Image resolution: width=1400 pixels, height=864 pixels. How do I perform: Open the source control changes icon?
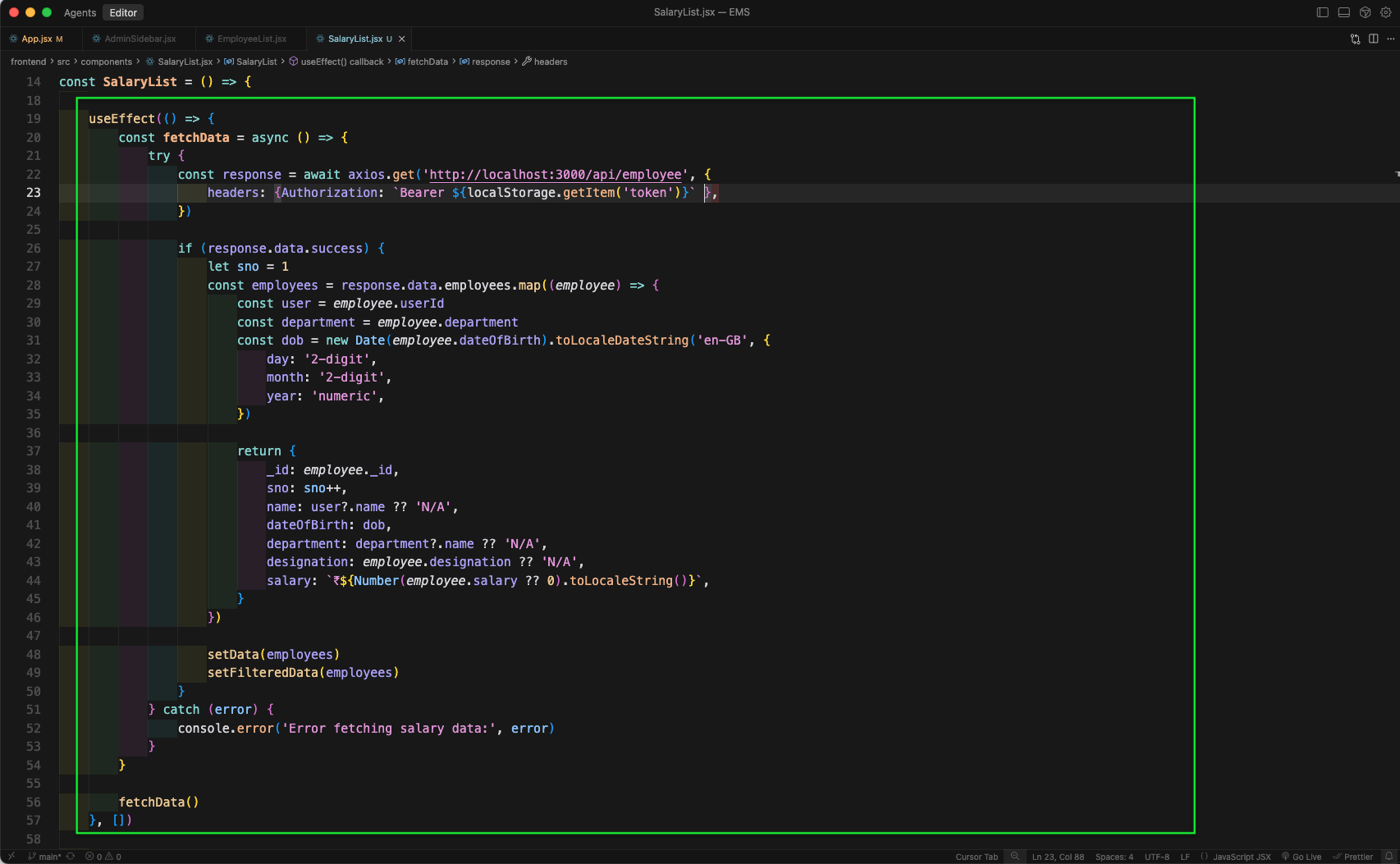[x=1355, y=39]
